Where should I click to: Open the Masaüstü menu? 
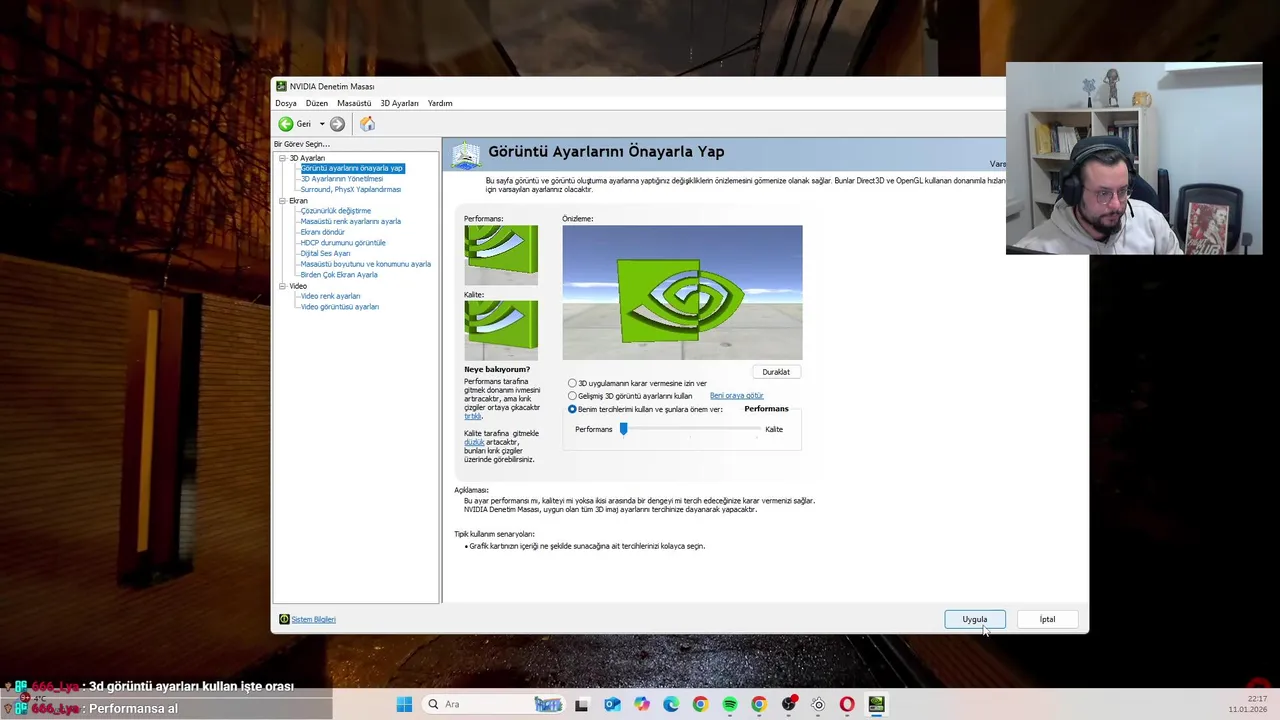[x=354, y=103]
